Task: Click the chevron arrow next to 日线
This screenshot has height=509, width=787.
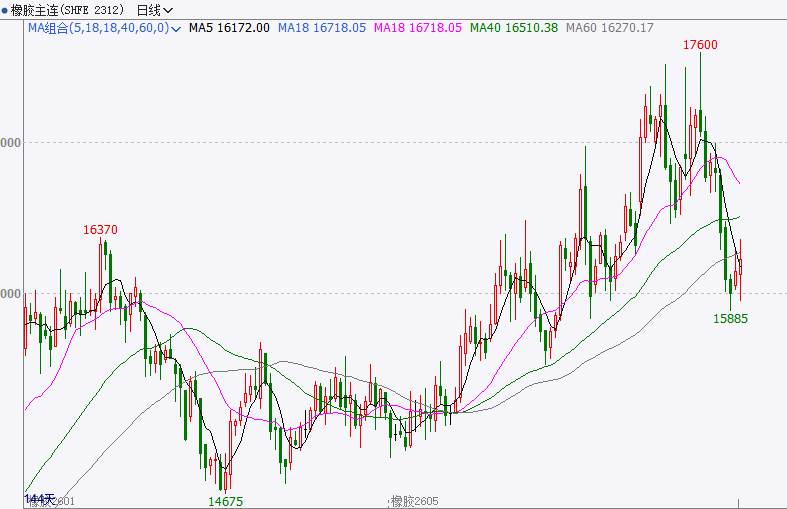Action: click(168, 10)
